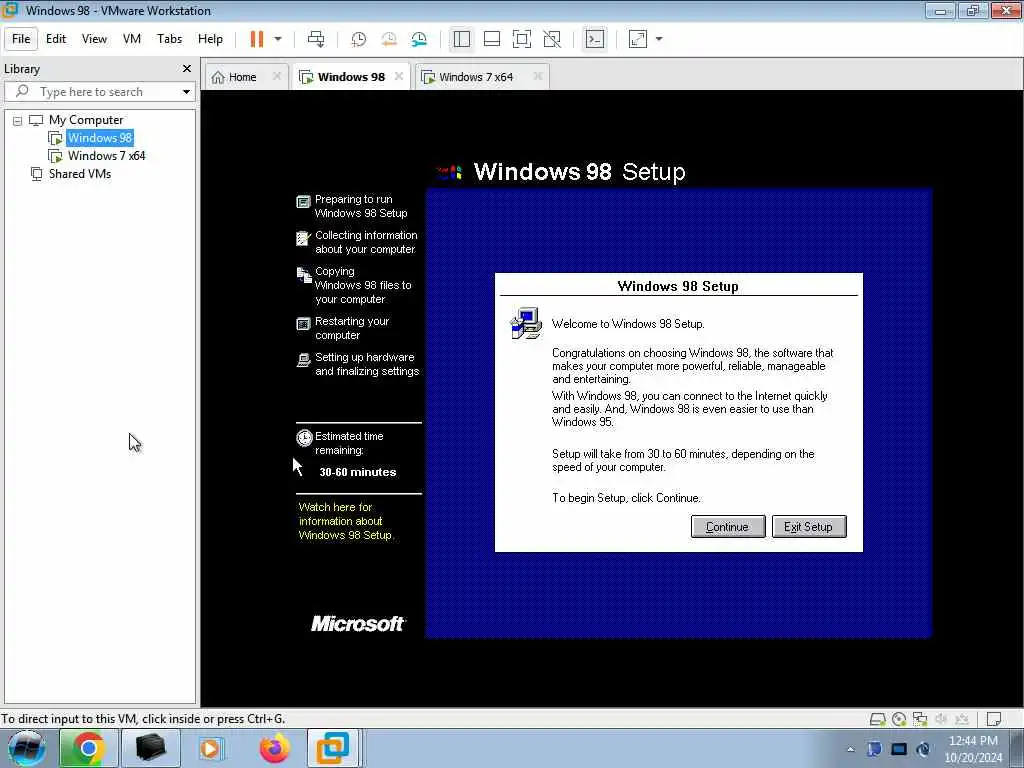Open the Tabs menu
Image resolution: width=1024 pixels, height=768 pixels.
tap(169, 39)
